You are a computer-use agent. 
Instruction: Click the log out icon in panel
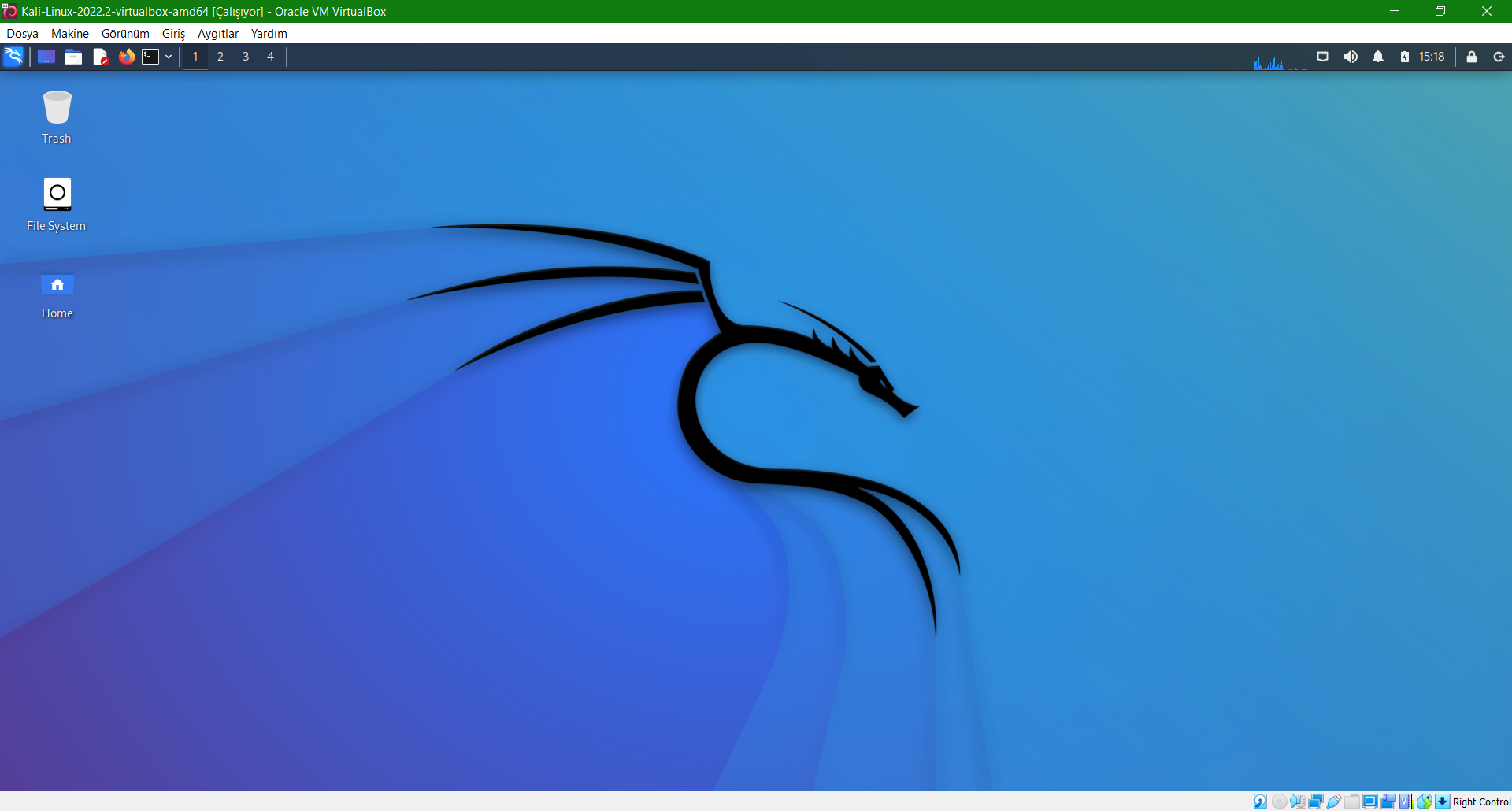[x=1499, y=57]
